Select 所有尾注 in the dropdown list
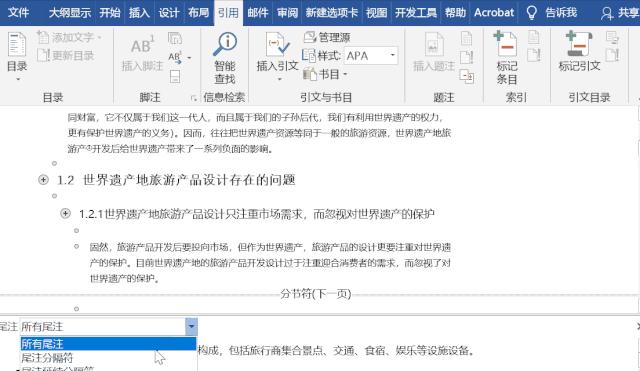Image resolution: width=640 pixels, height=371 pixels. click(x=108, y=344)
